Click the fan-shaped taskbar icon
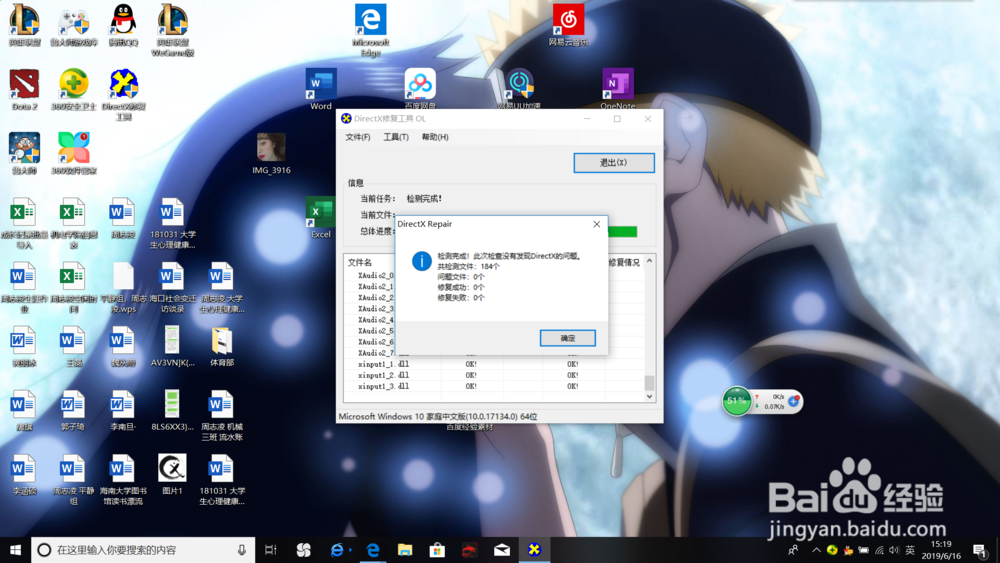Image resolution: width=1000 pixels, height=563 pixels. (304, 550)
